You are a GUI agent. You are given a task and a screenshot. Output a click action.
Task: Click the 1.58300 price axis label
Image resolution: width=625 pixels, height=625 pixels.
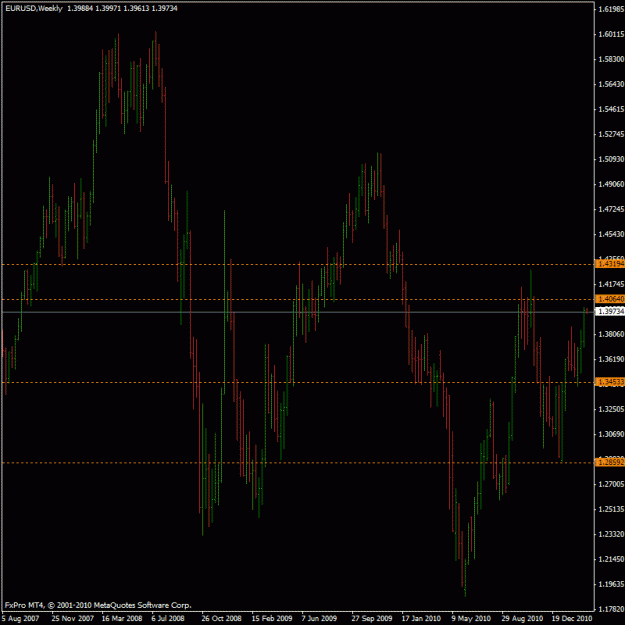(x=611, y=59)
